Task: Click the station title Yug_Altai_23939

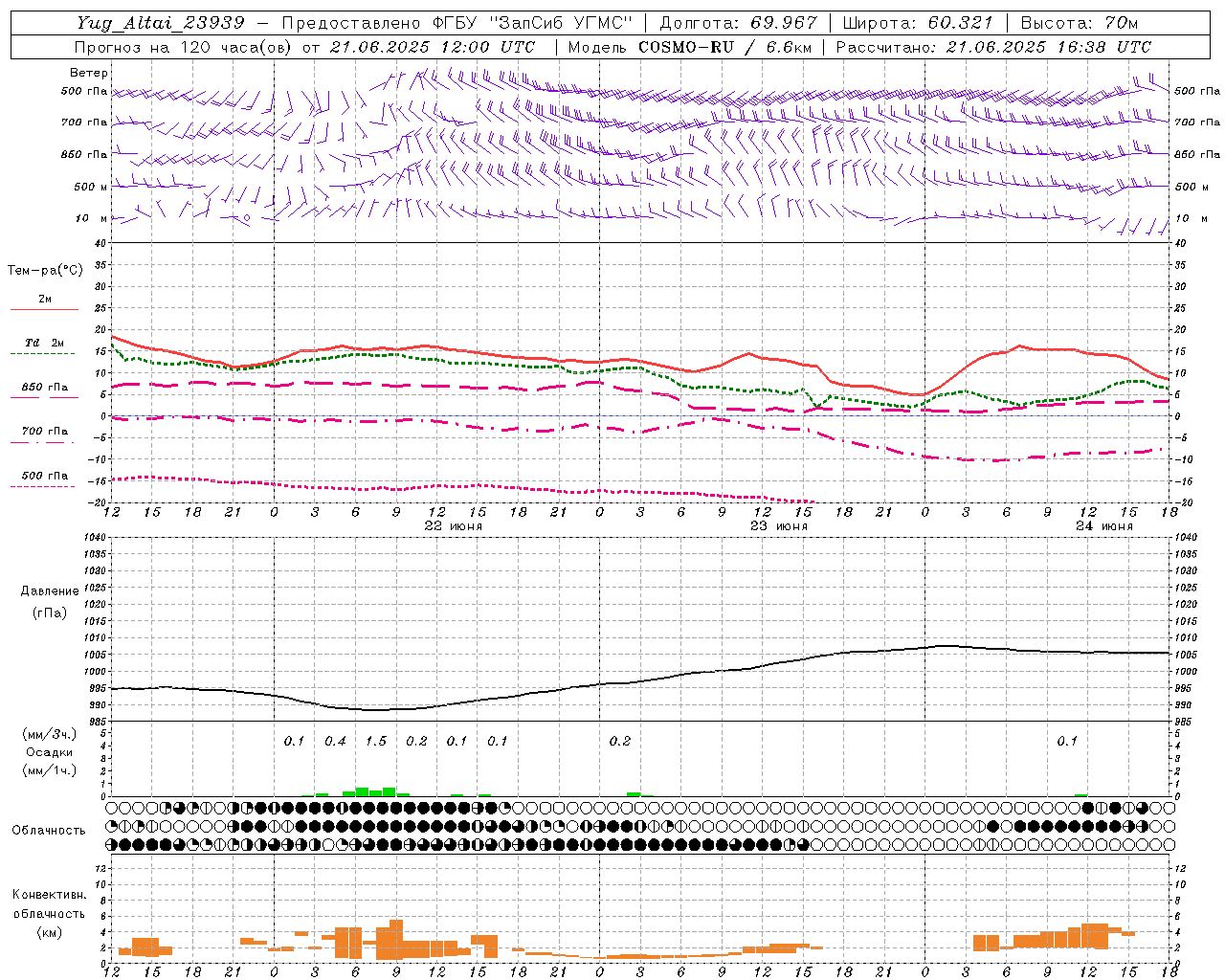Action: [x=161, y=23]
